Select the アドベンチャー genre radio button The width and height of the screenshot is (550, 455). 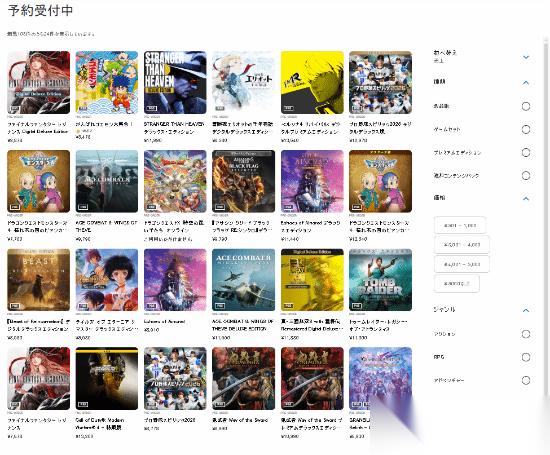(x=525, y=380)
